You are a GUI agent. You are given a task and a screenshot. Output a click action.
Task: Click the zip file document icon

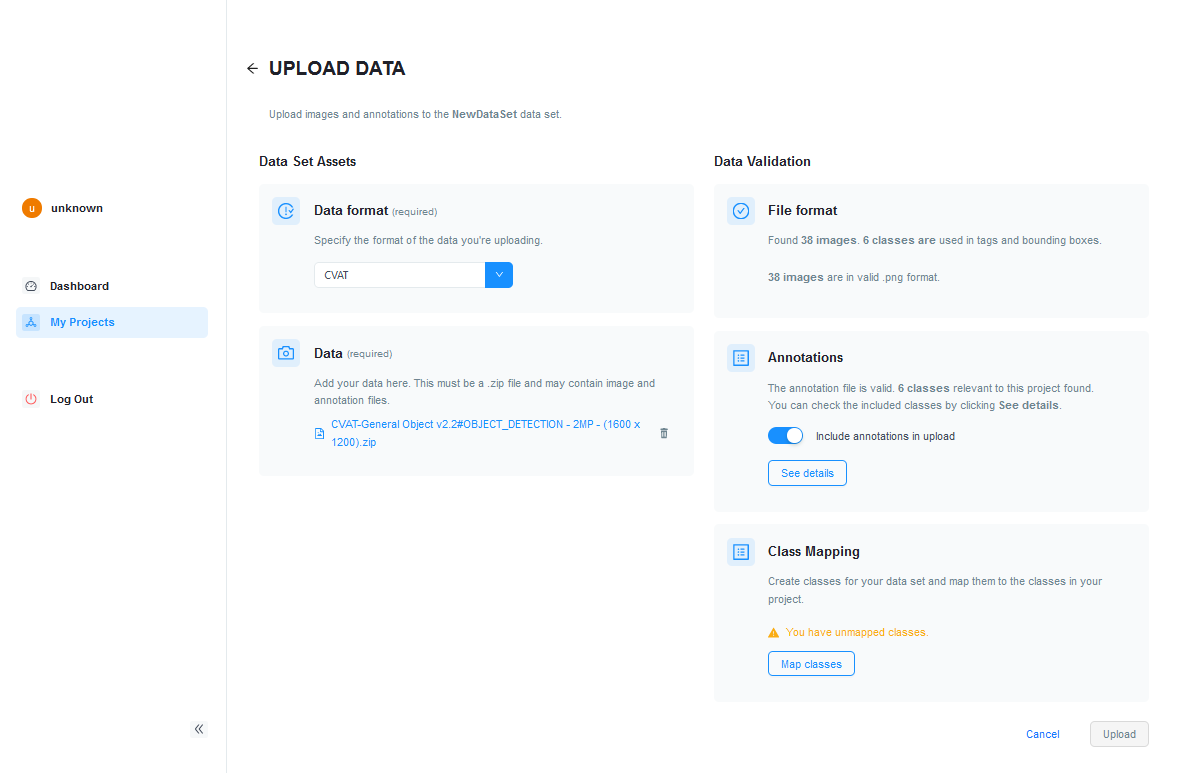click(319, 433)
